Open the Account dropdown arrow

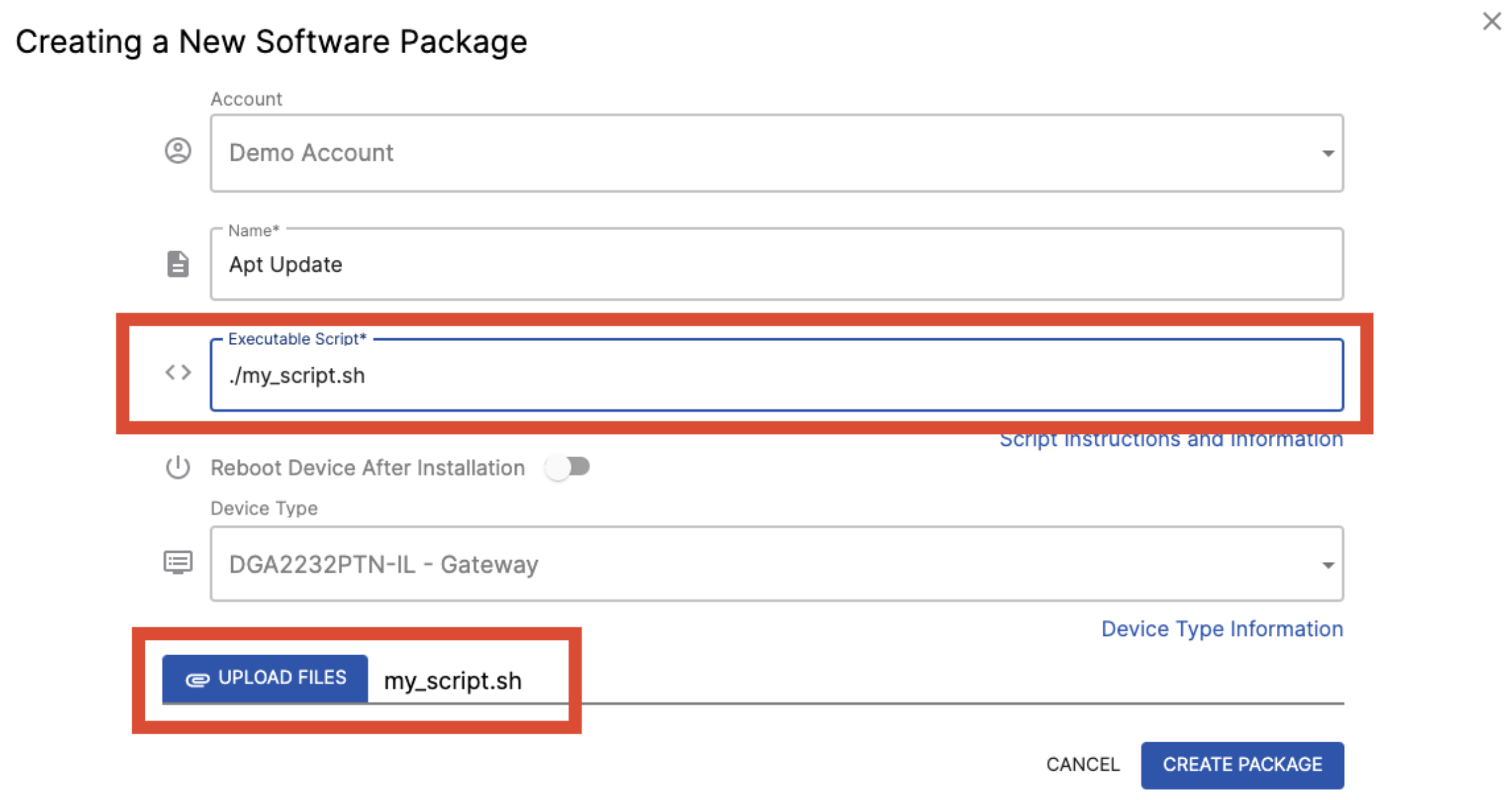pyautogui.click(x=1327, y=153)
